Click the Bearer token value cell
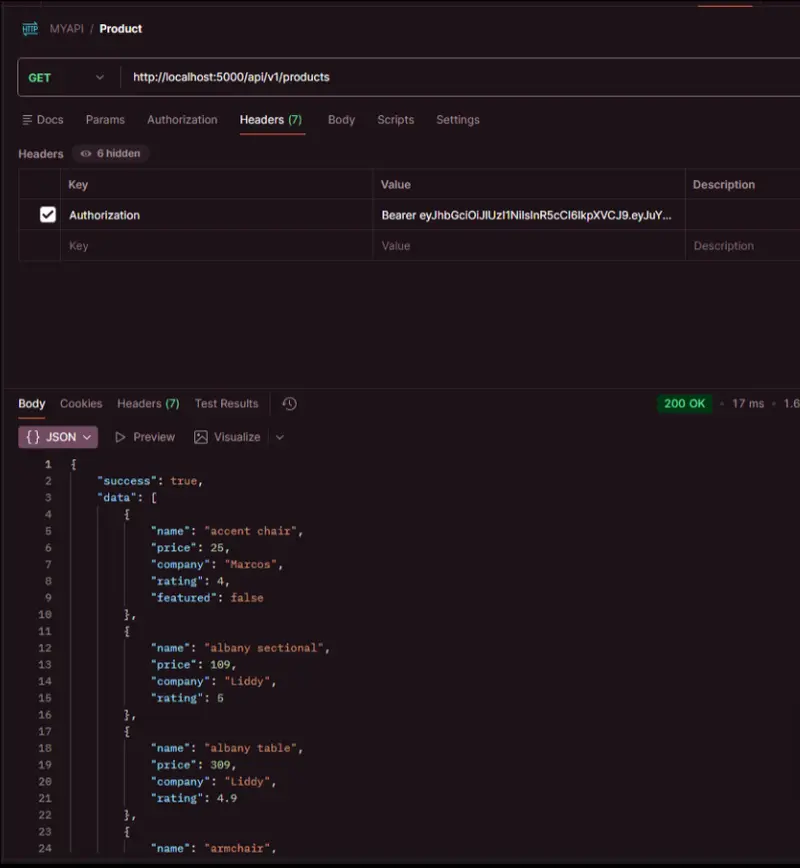This screenshot has height=868, width=800. 529,215
